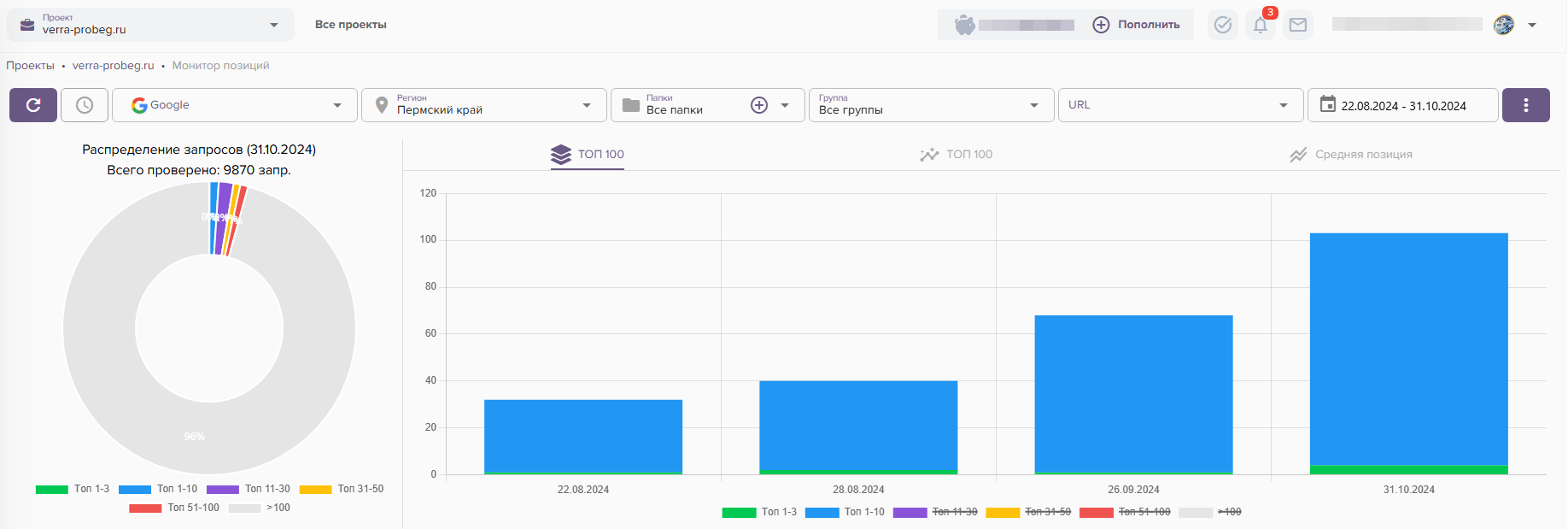This screenshot has height=529, width=1568.
Task: Open the Все проекты link
Action: [350, 25]
